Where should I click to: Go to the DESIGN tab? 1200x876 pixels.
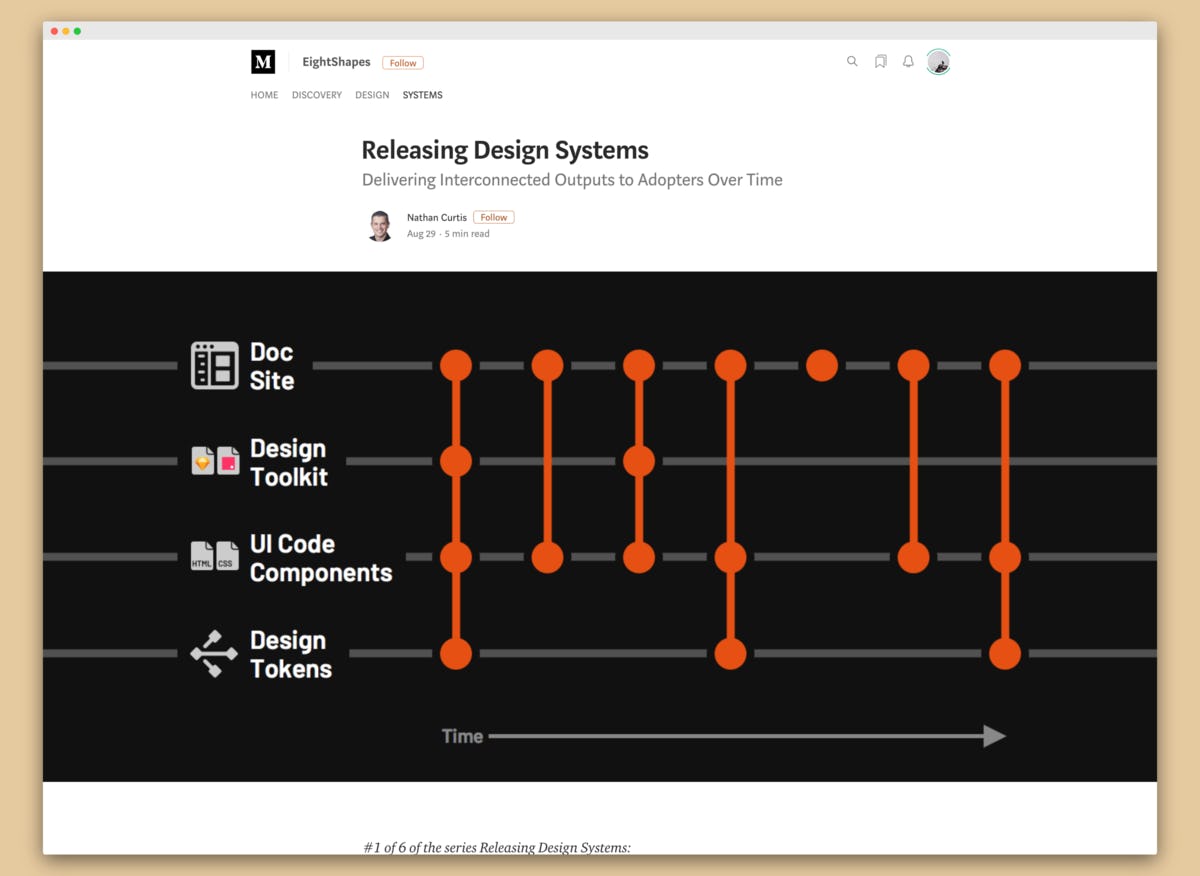point(372,95)
